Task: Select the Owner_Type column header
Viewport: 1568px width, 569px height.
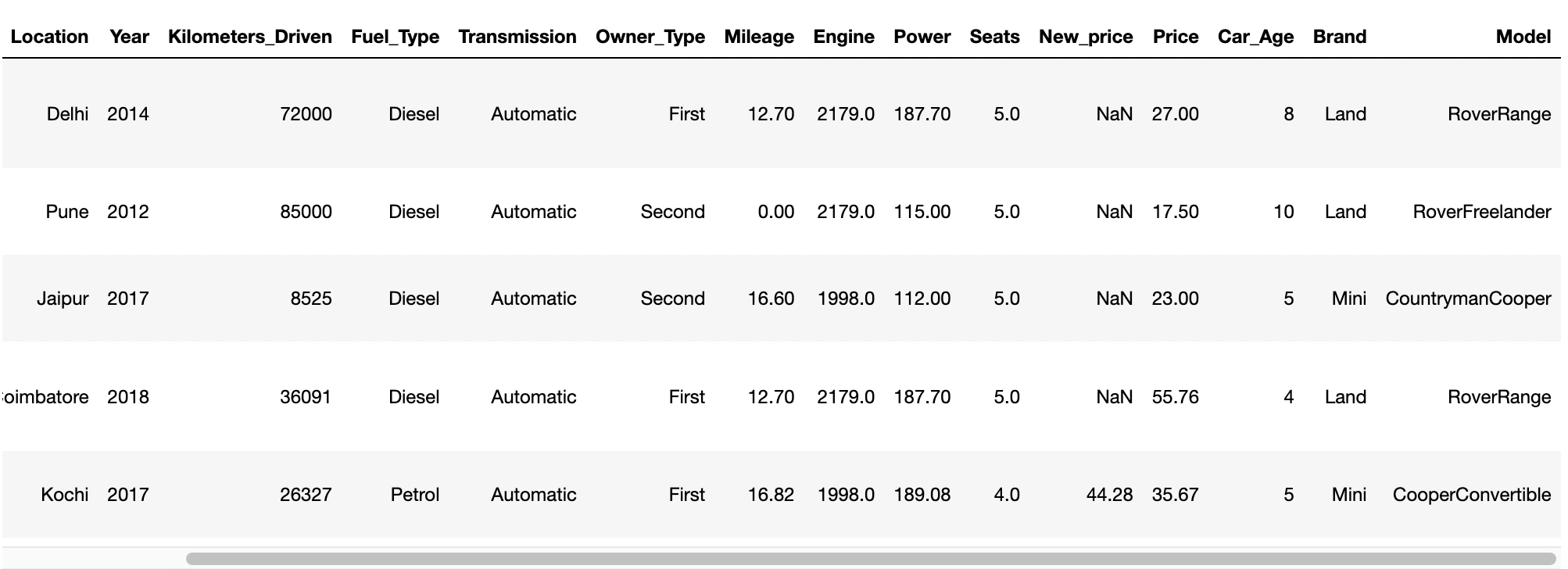Action: click(x=650, y=37)
